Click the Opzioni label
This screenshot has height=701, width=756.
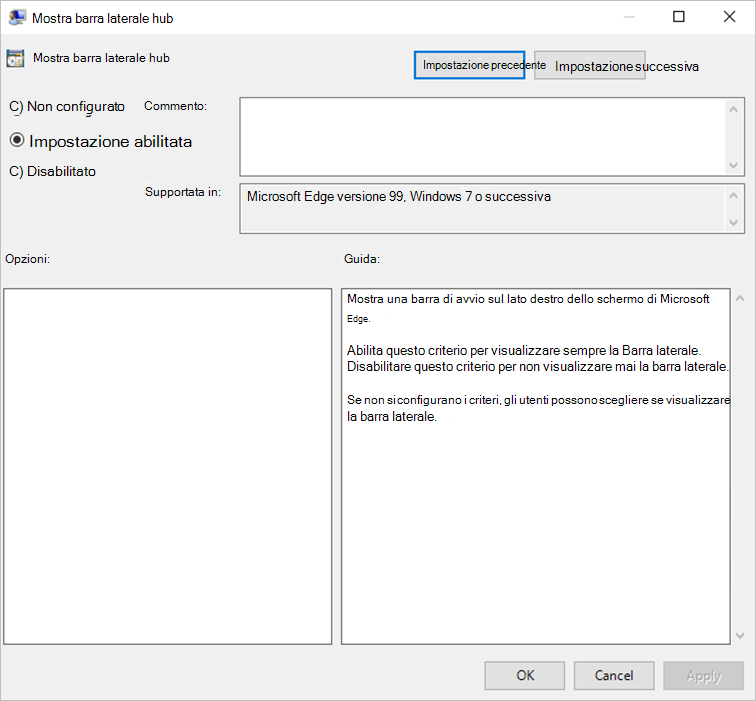tap(27, 259)
